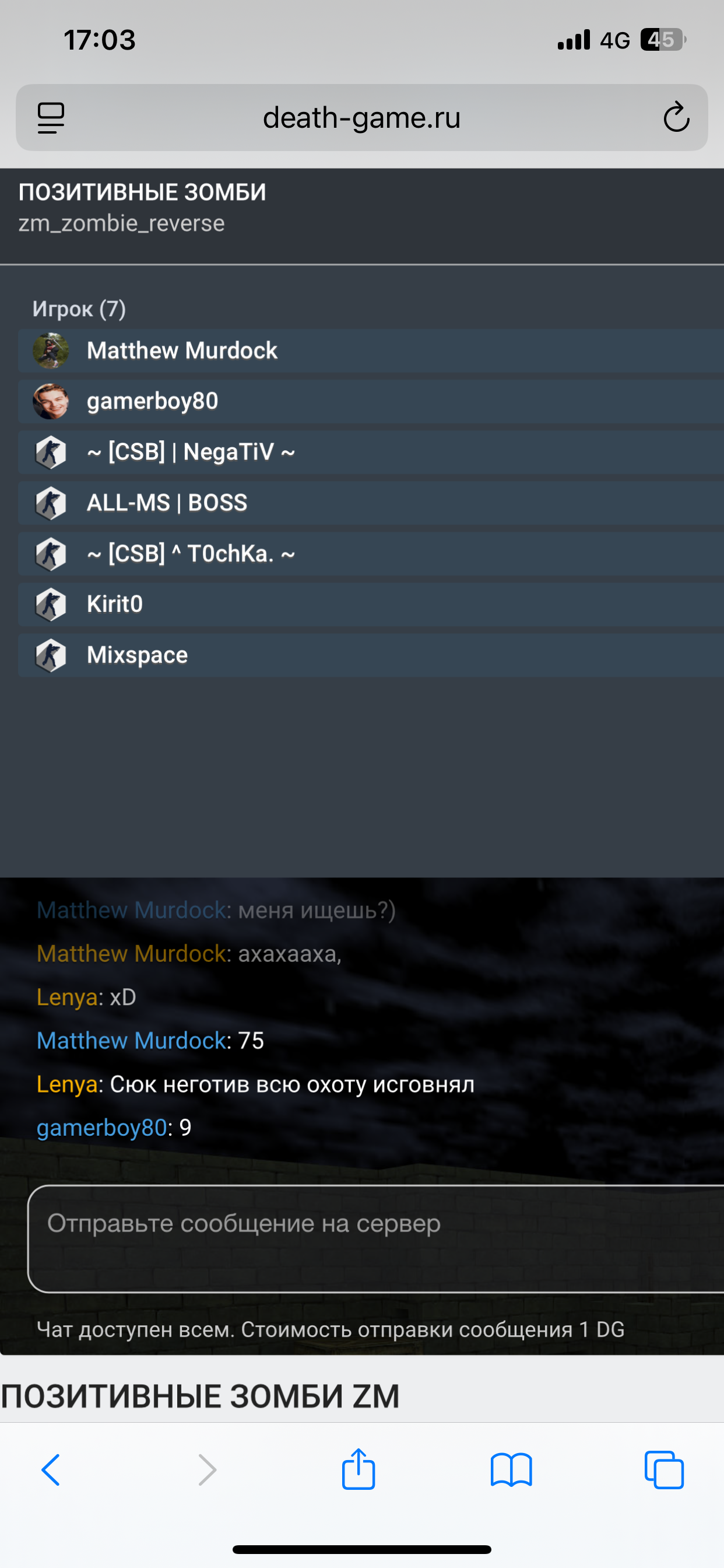The width and height of the screenshot is (724, 1568).
Task: Tap gamerboy80 name in chat log
Action: pos(101,1128)
